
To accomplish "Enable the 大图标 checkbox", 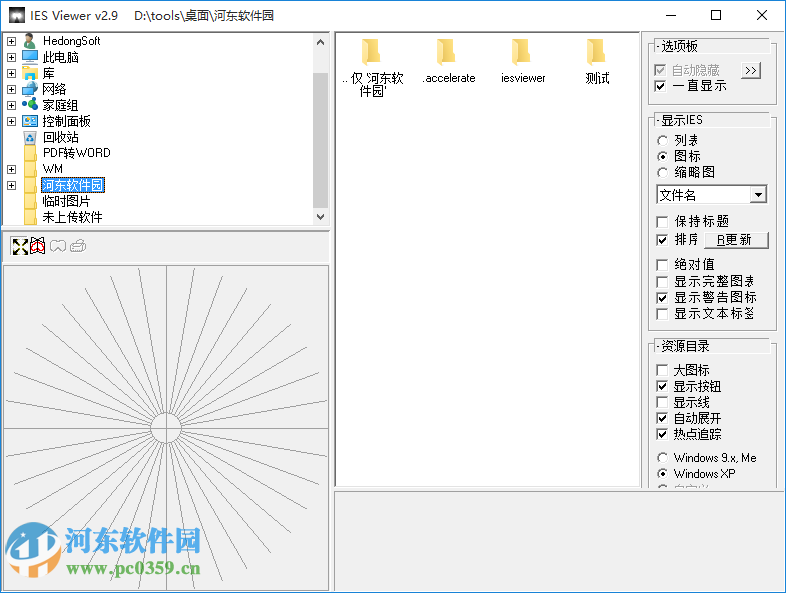I will [662, 370].
